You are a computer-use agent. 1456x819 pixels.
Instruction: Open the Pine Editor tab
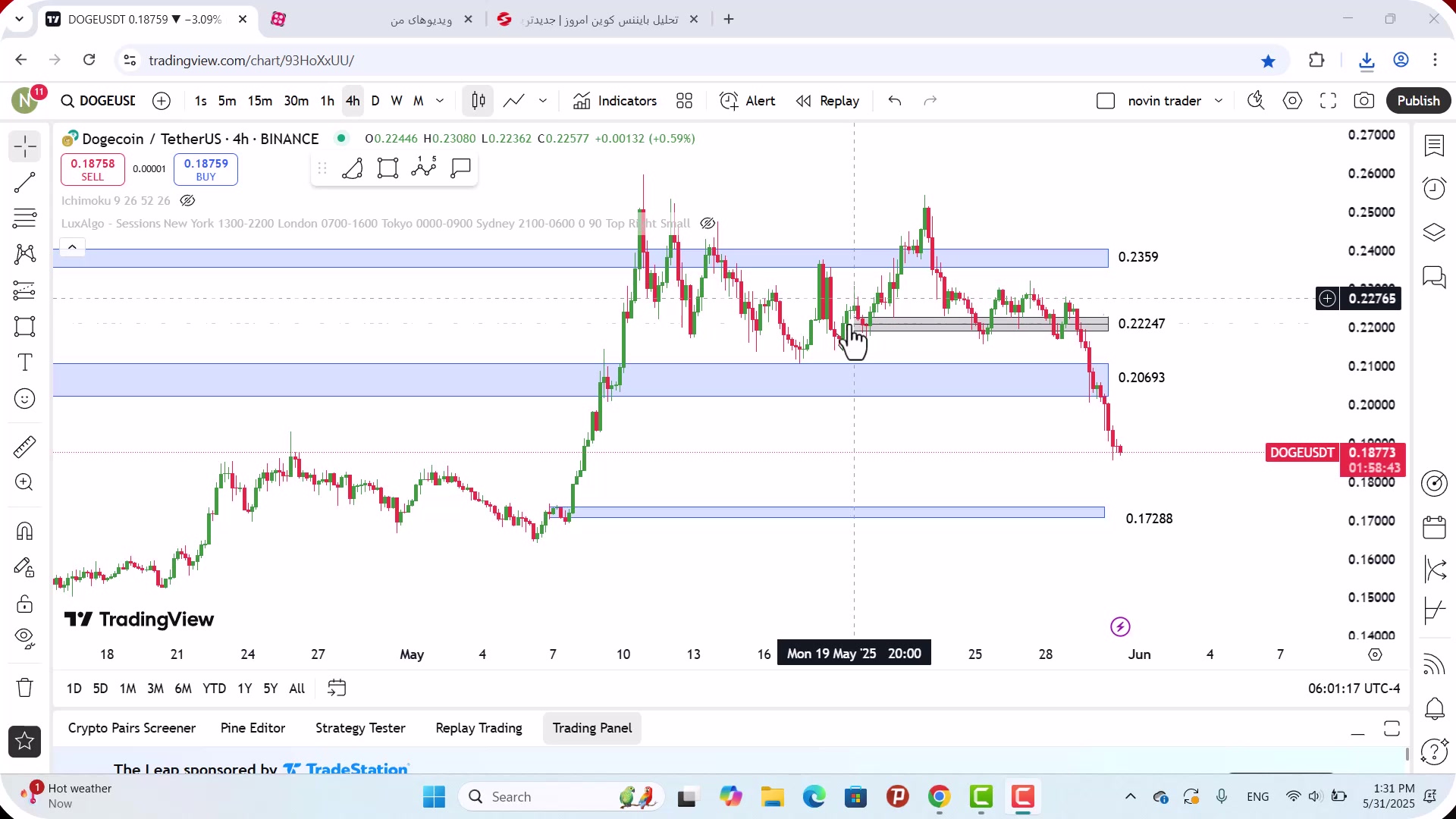click(253, 728)
